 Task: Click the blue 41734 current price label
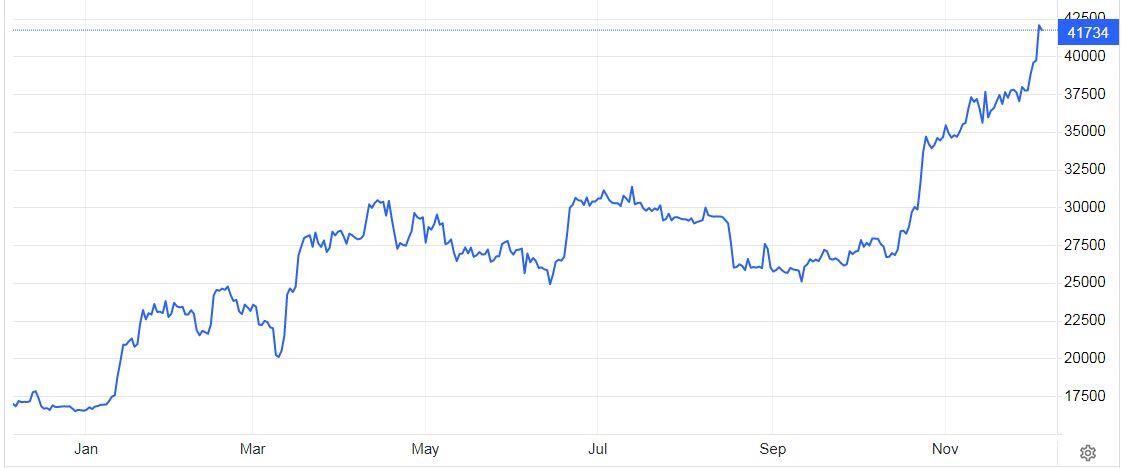pyautogui.click(x=1087, y=32)
